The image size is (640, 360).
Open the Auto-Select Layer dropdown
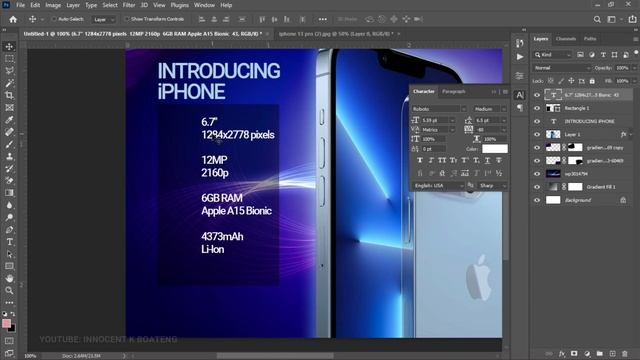(x=104, y=20)
